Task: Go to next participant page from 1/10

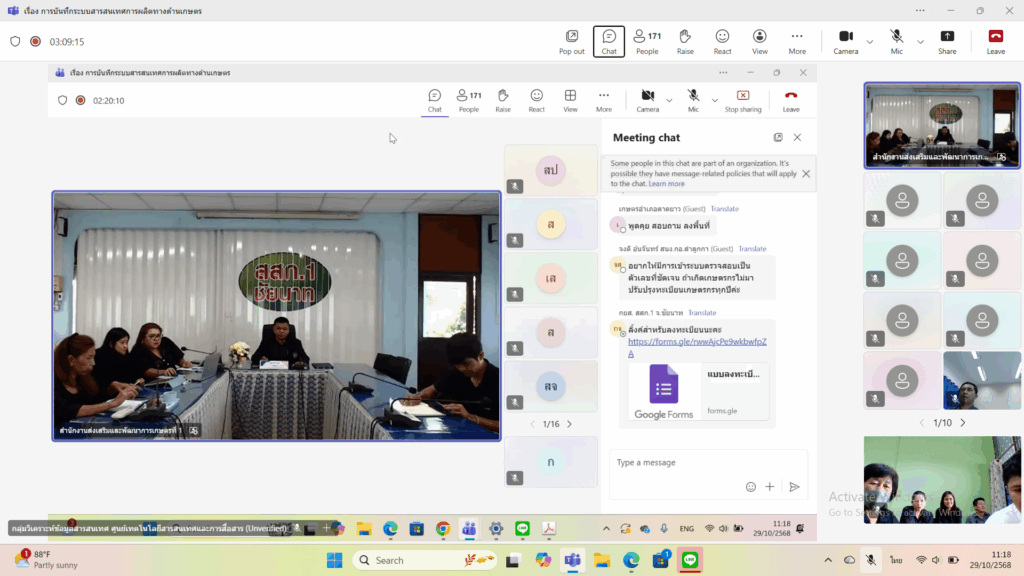Action: coord(963,423)
